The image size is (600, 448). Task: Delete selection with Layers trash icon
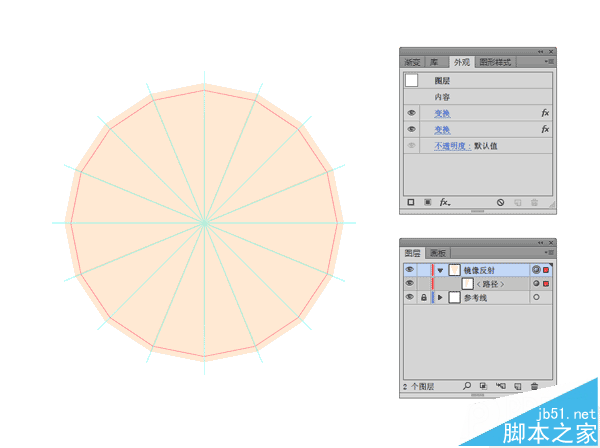point(535,386)
